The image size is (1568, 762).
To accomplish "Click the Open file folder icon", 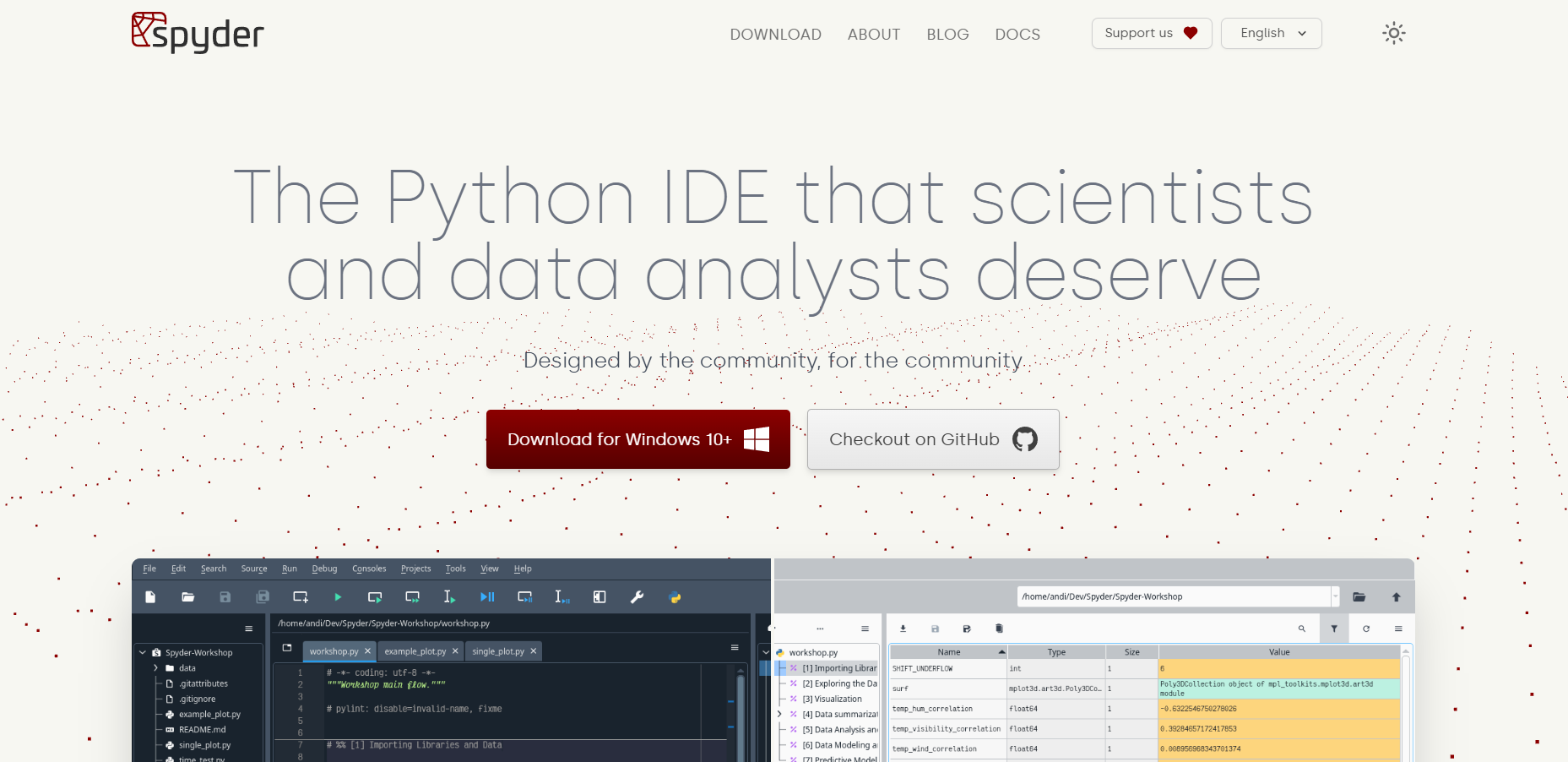I will [187, 597].
